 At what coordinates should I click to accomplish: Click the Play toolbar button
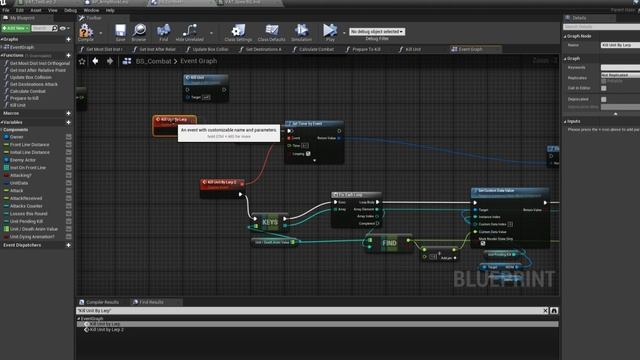(x=330, y=32)
